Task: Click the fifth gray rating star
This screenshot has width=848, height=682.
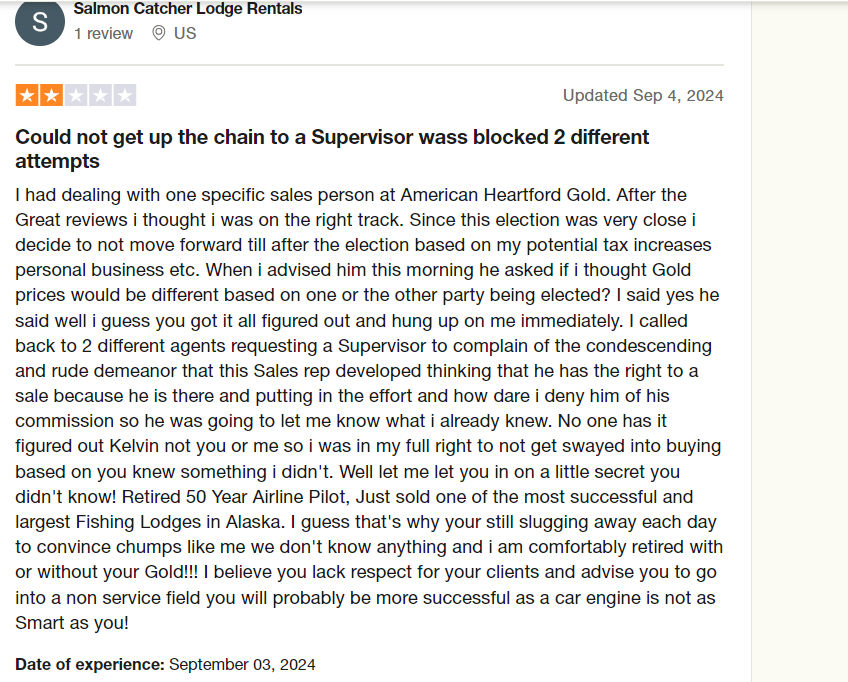Action: (124, 96)
